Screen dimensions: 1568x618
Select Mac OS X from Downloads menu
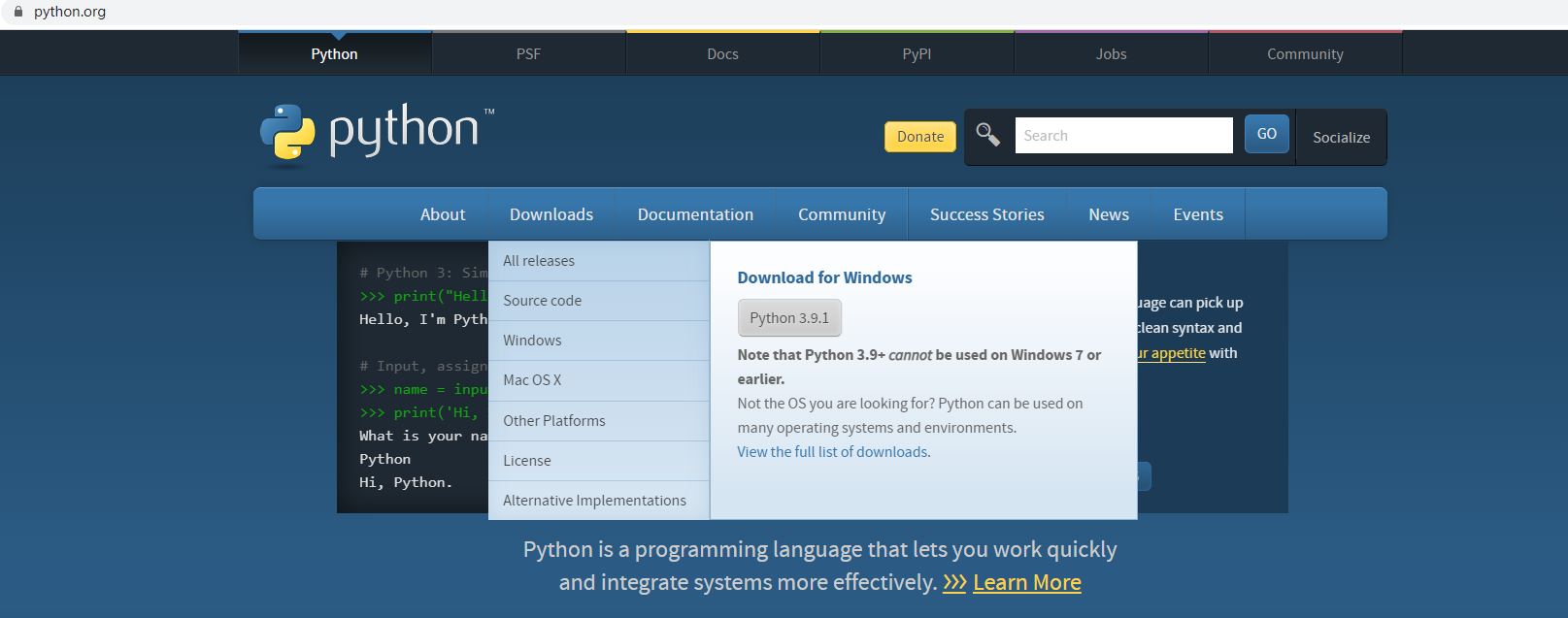pyautogui.click(x=599, y=380)
